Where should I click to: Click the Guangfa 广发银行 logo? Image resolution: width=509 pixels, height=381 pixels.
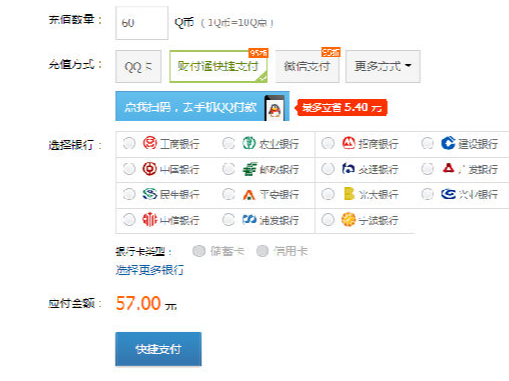click(448, 168)
